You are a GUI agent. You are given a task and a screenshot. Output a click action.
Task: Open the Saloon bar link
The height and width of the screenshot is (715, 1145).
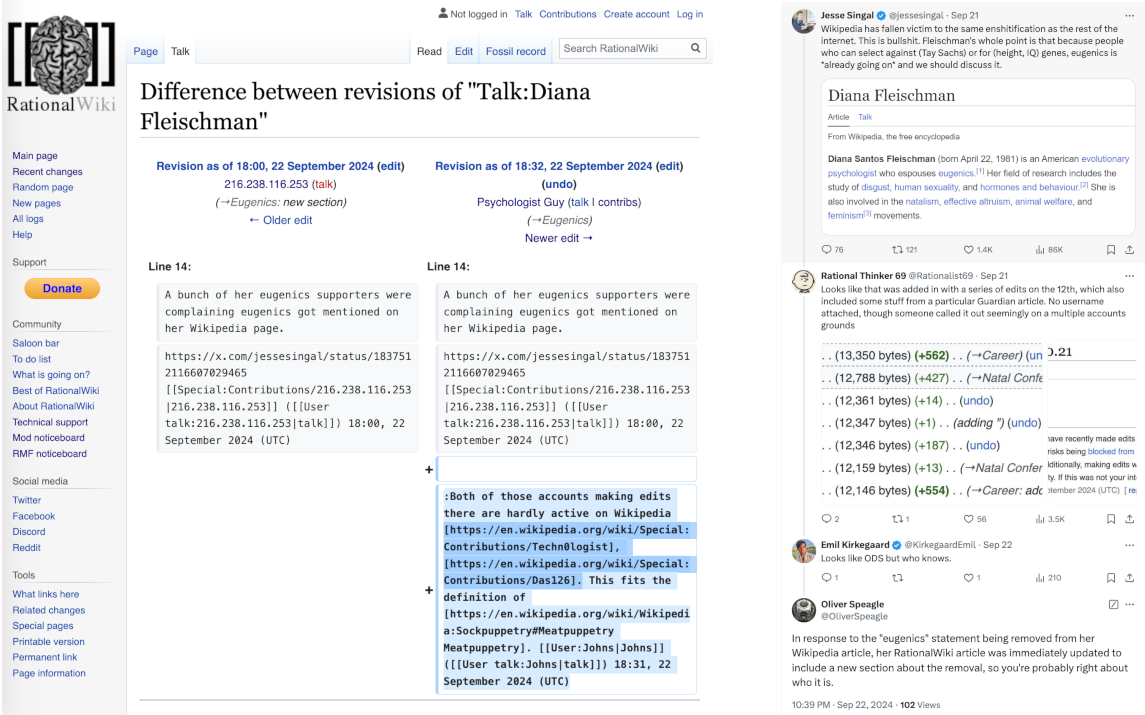coord(36,343)
